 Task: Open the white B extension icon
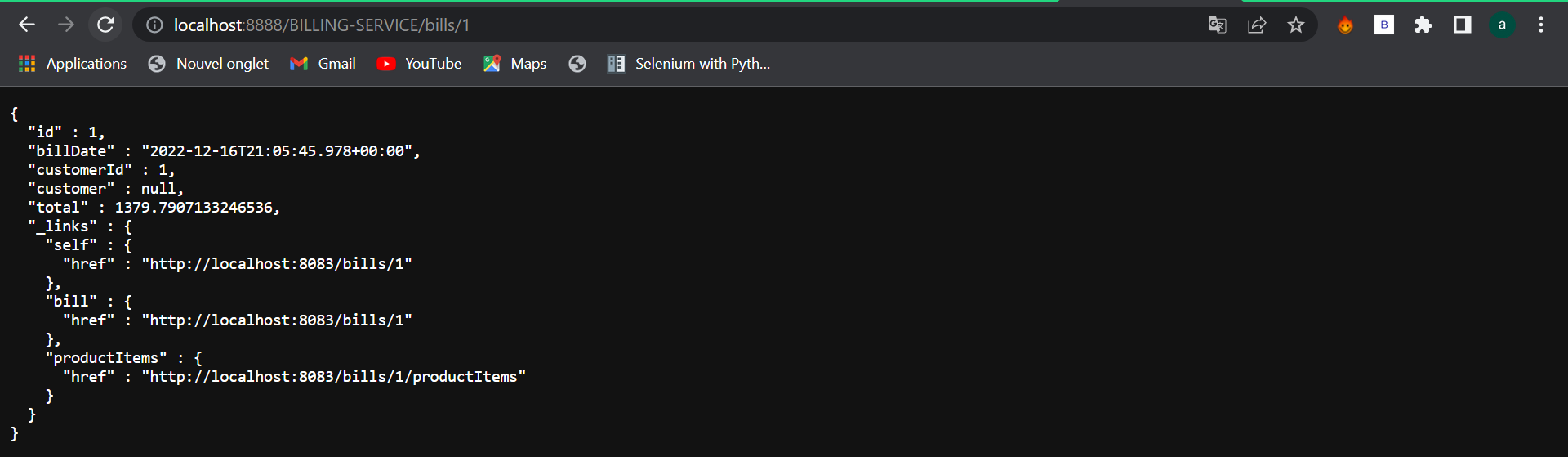pos(1384,25)
